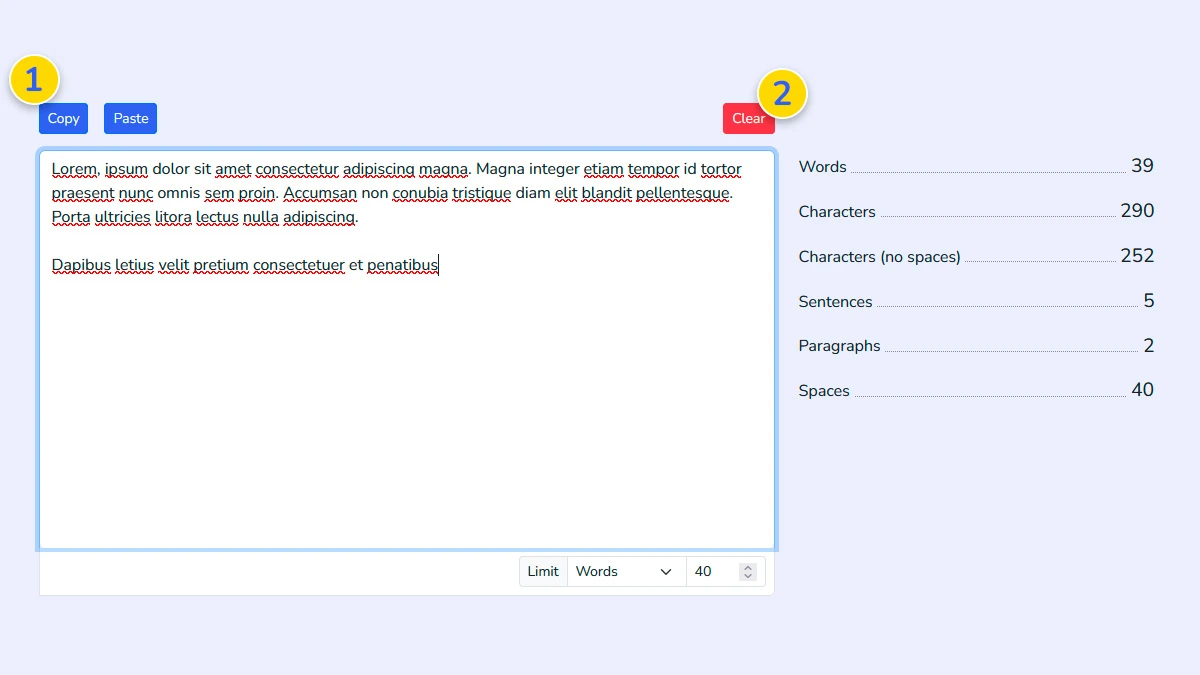Click the Words count showing 39
The height and width of the screenshot is (675, 1200).
click(x=1143, y=166)
